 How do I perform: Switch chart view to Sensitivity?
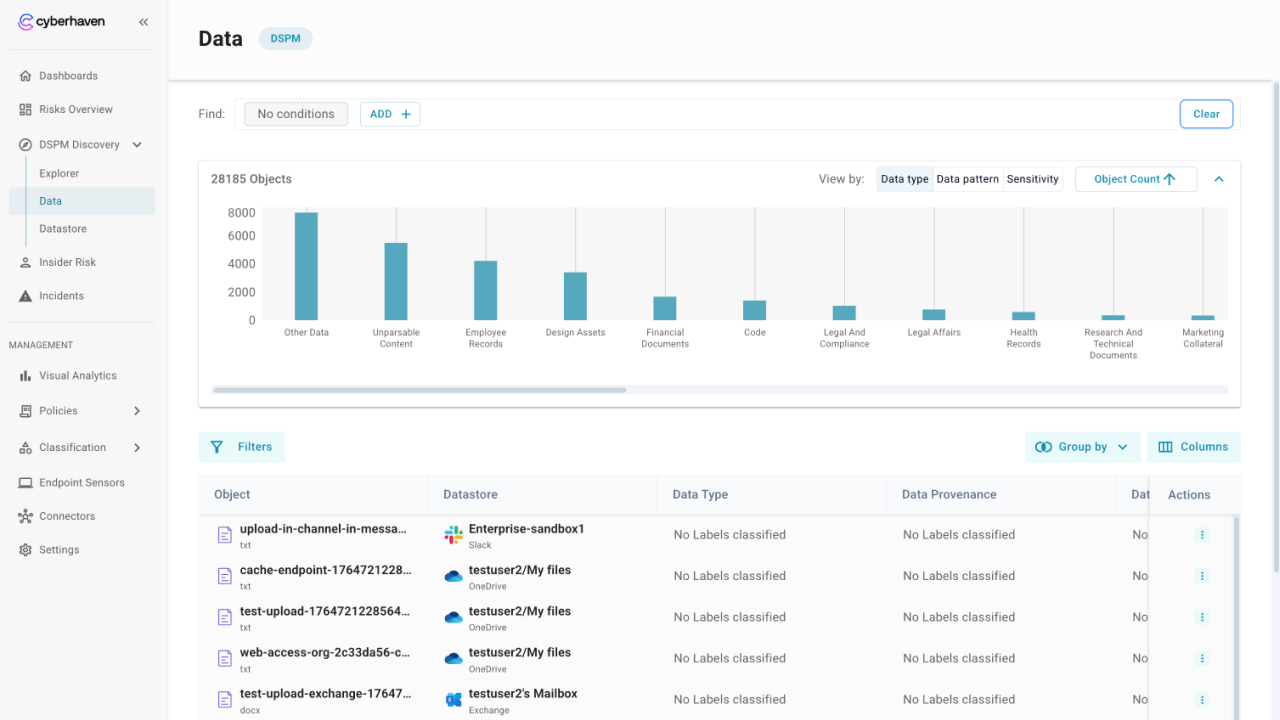(1032, 179)
